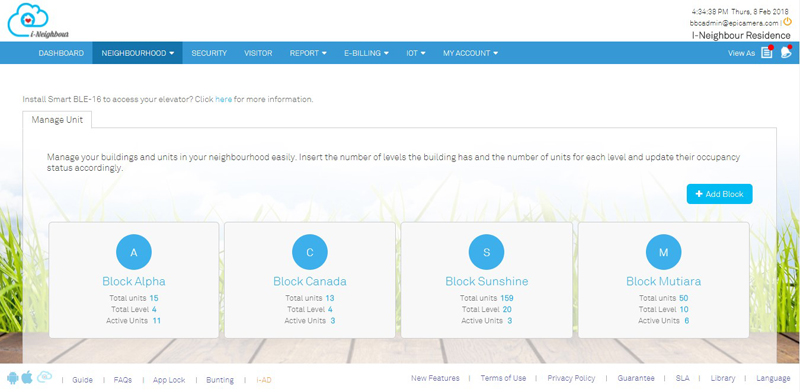Open the Block Canada card
This screenshot has height=392, width=800.
click(x=310, y=280)
